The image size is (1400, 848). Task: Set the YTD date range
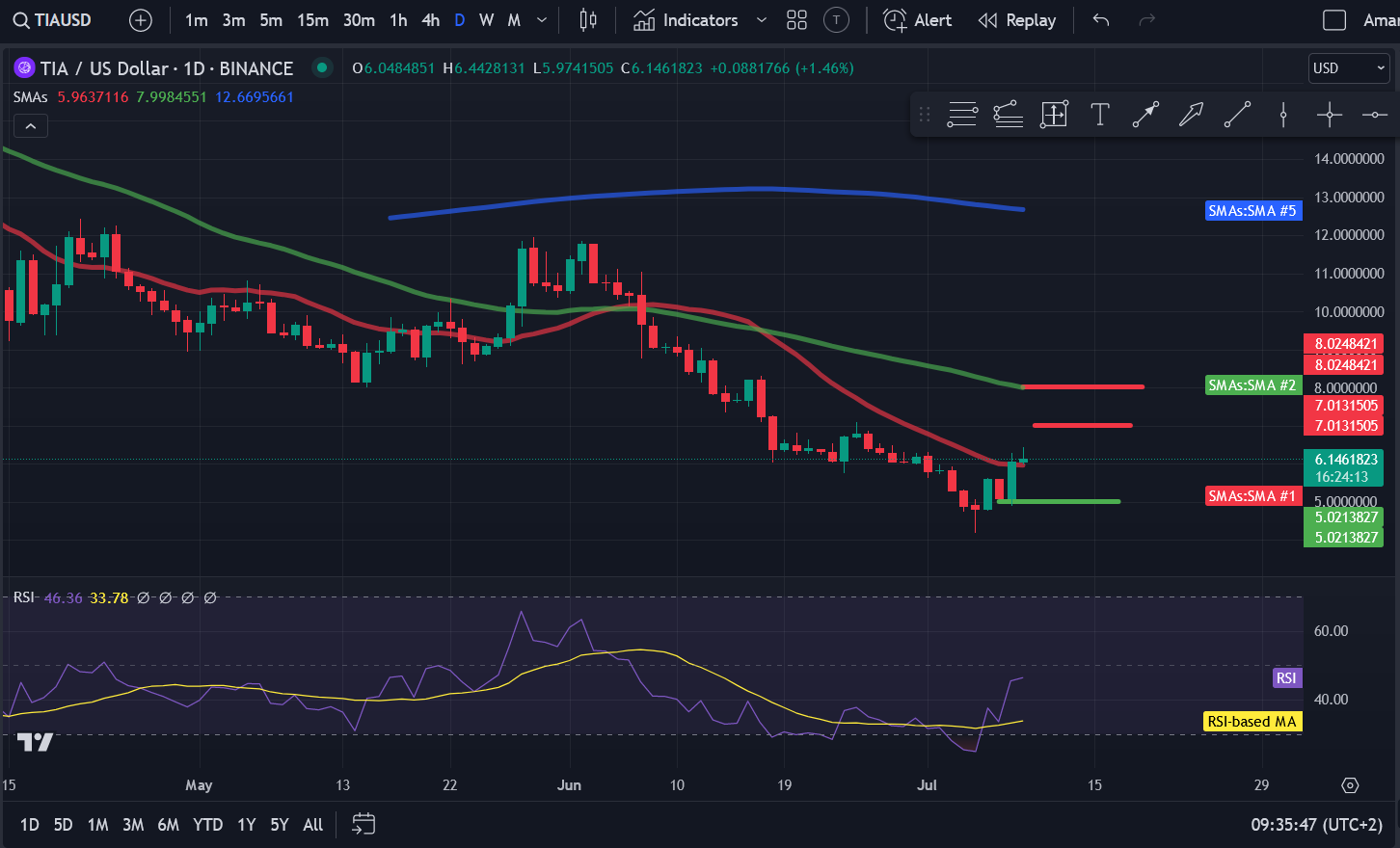pyautogui.click(x=207, y=825)
